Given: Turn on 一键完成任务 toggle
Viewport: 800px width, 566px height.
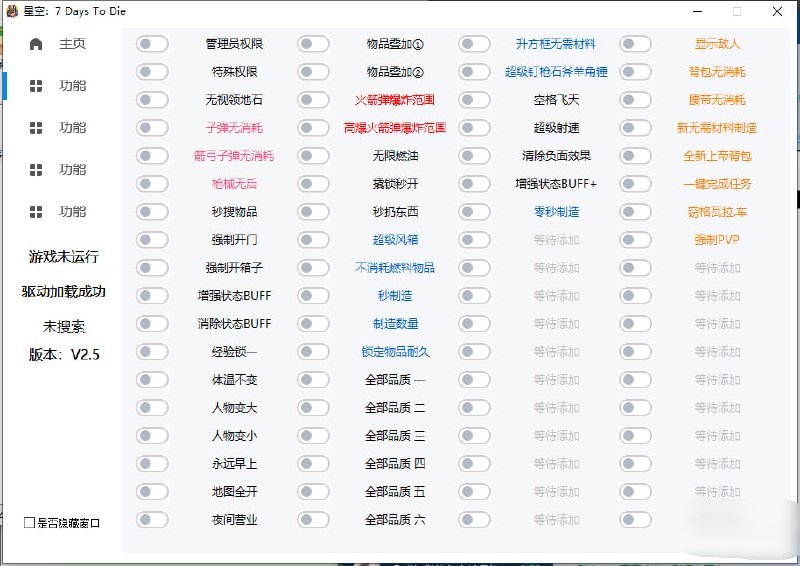Looking at the screenshot, I should (636, 184).
